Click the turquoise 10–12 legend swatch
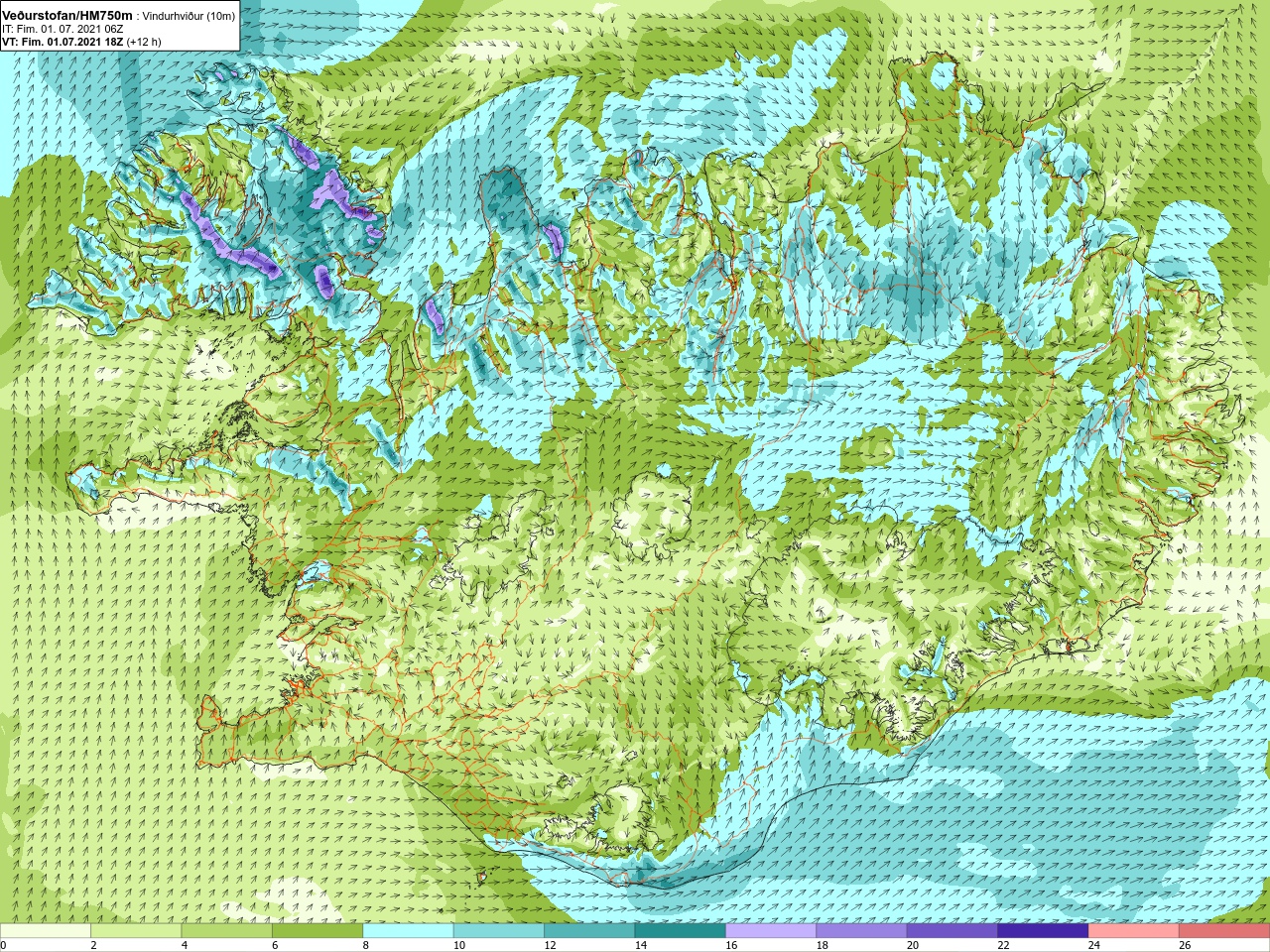The width and height of the screenshot is (1270, 952). click(x=499, y=931)
